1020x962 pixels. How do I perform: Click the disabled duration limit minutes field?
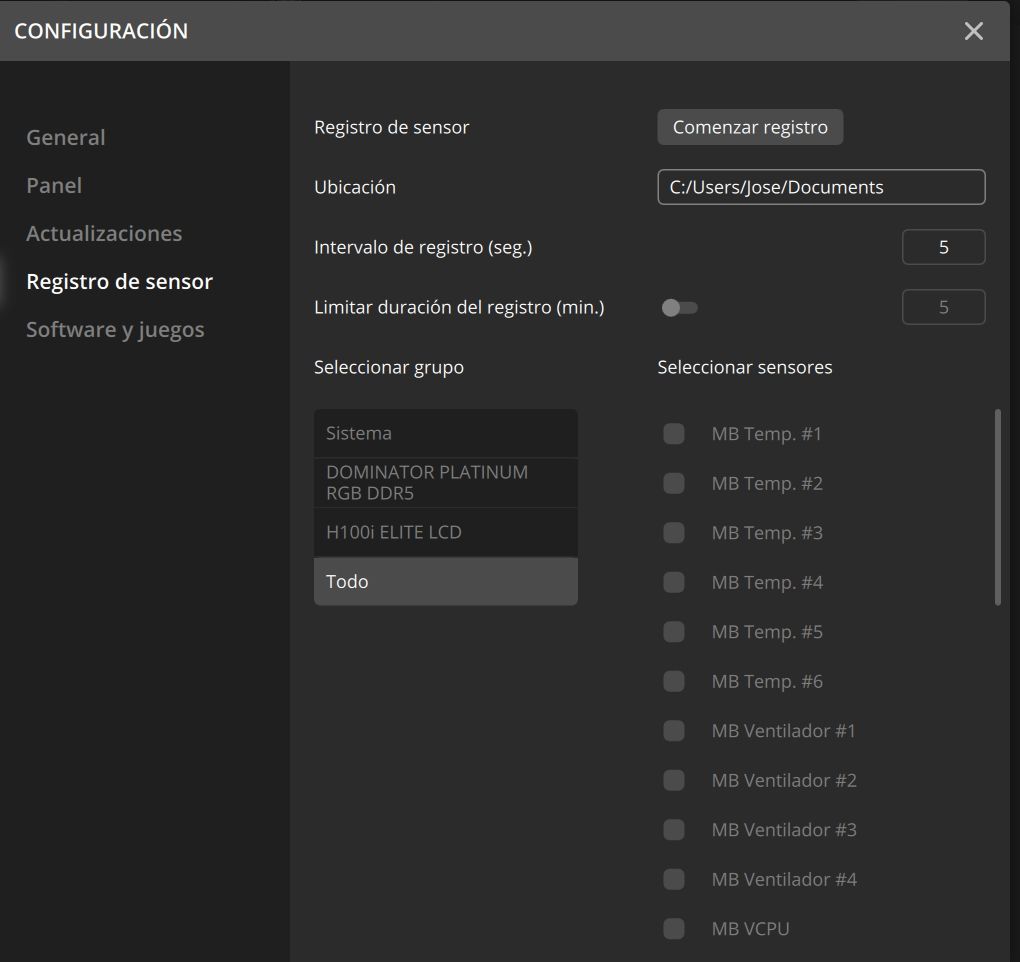pos(943,307)
